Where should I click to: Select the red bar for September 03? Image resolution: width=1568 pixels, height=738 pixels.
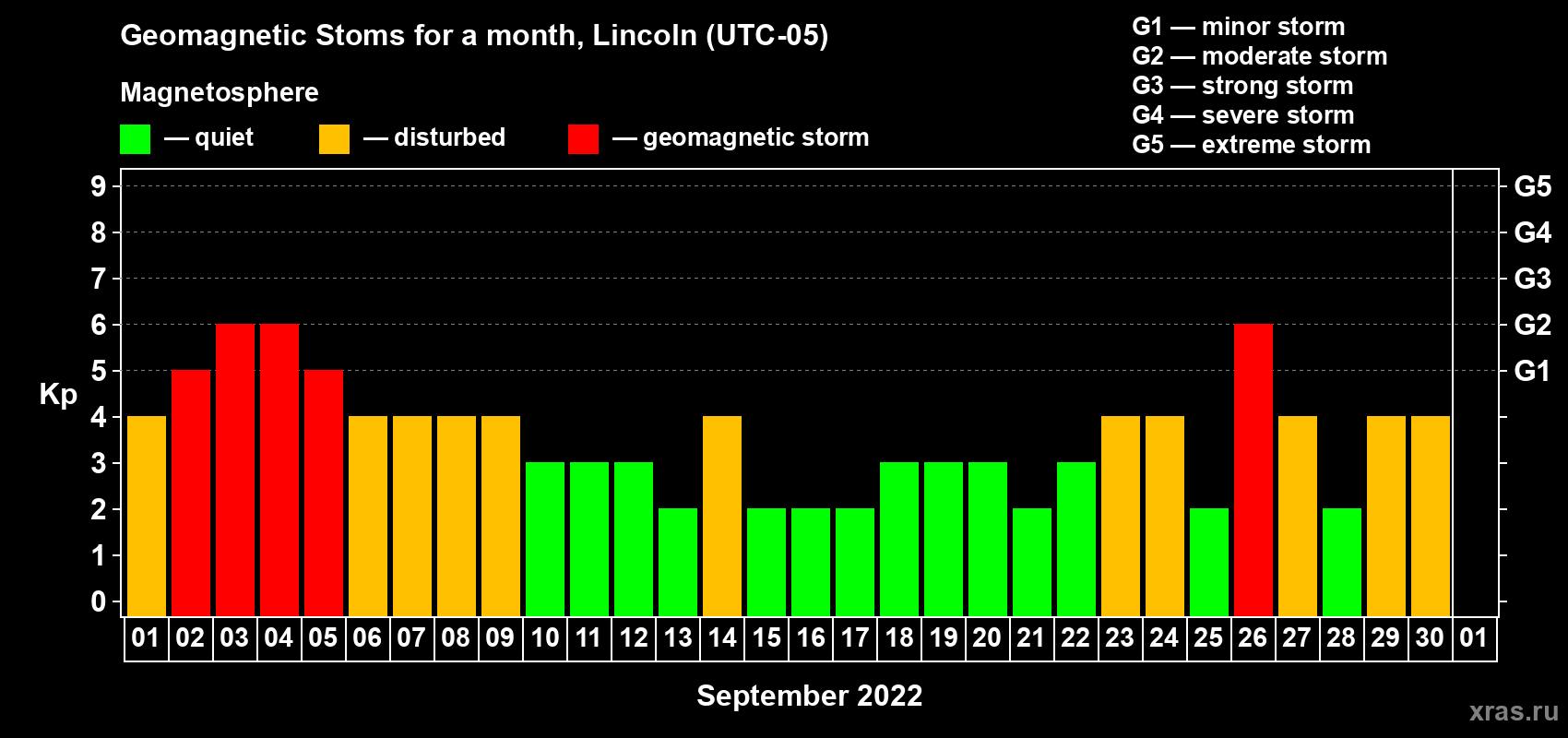click(x=234, y=470)
